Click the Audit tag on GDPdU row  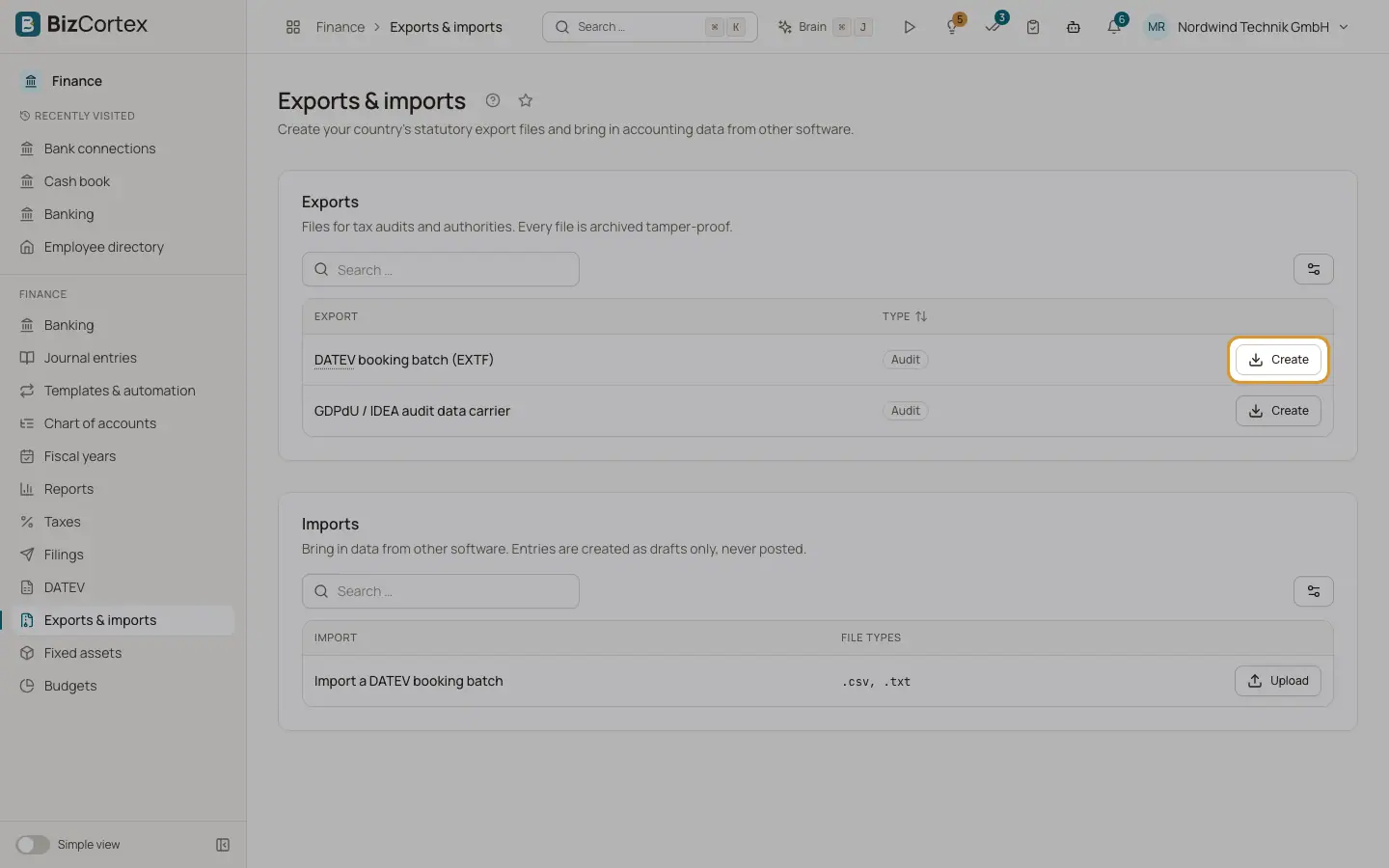pos(905,411)
